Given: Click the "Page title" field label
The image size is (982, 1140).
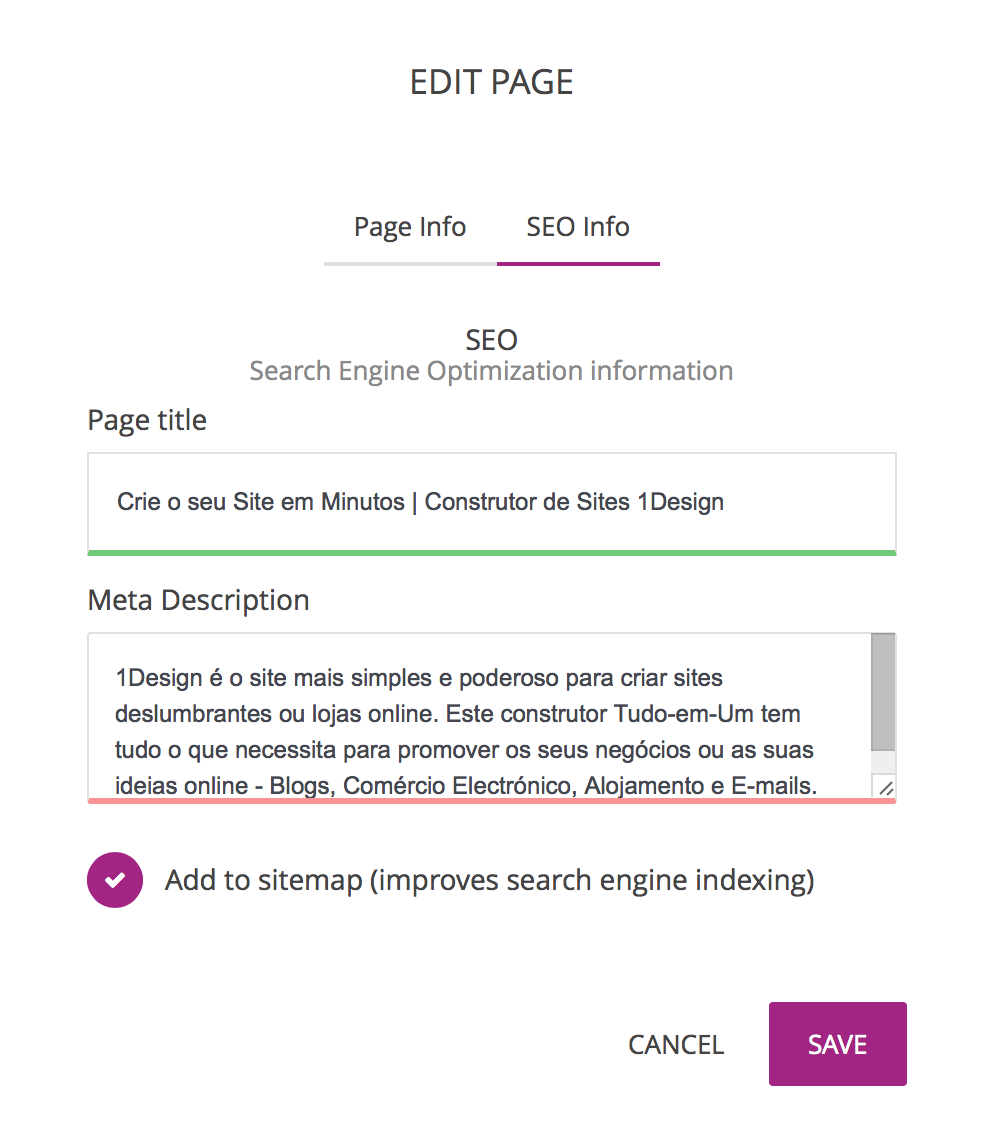Looking at the screenshot, I should point(147,420).
